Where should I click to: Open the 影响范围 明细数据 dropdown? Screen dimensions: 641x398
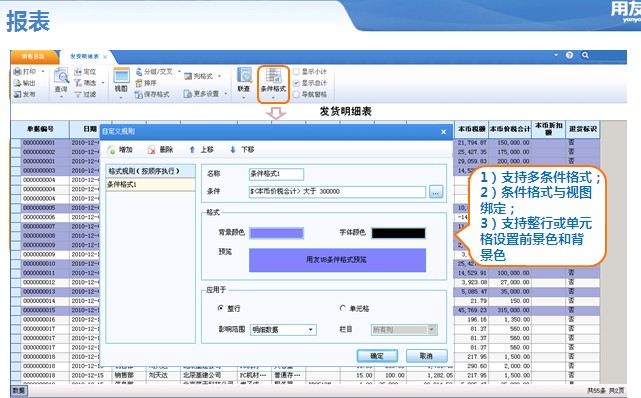click(283, 330)
